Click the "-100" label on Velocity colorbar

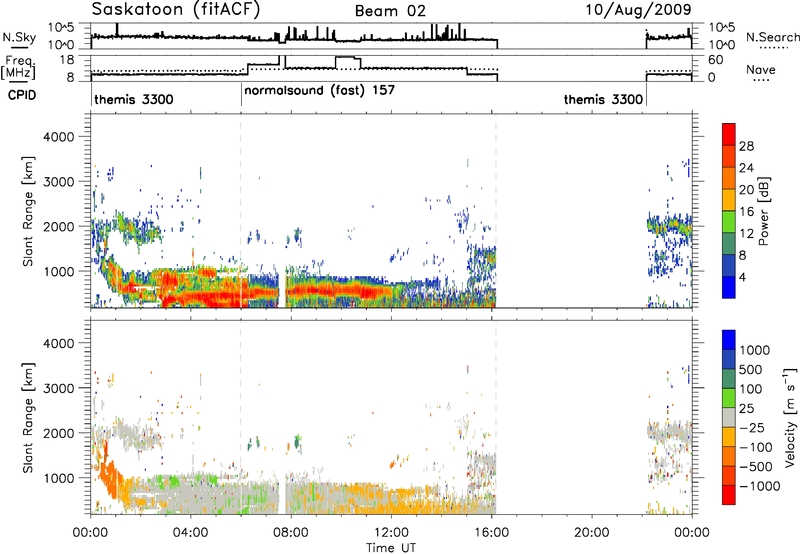click(755, 447)
